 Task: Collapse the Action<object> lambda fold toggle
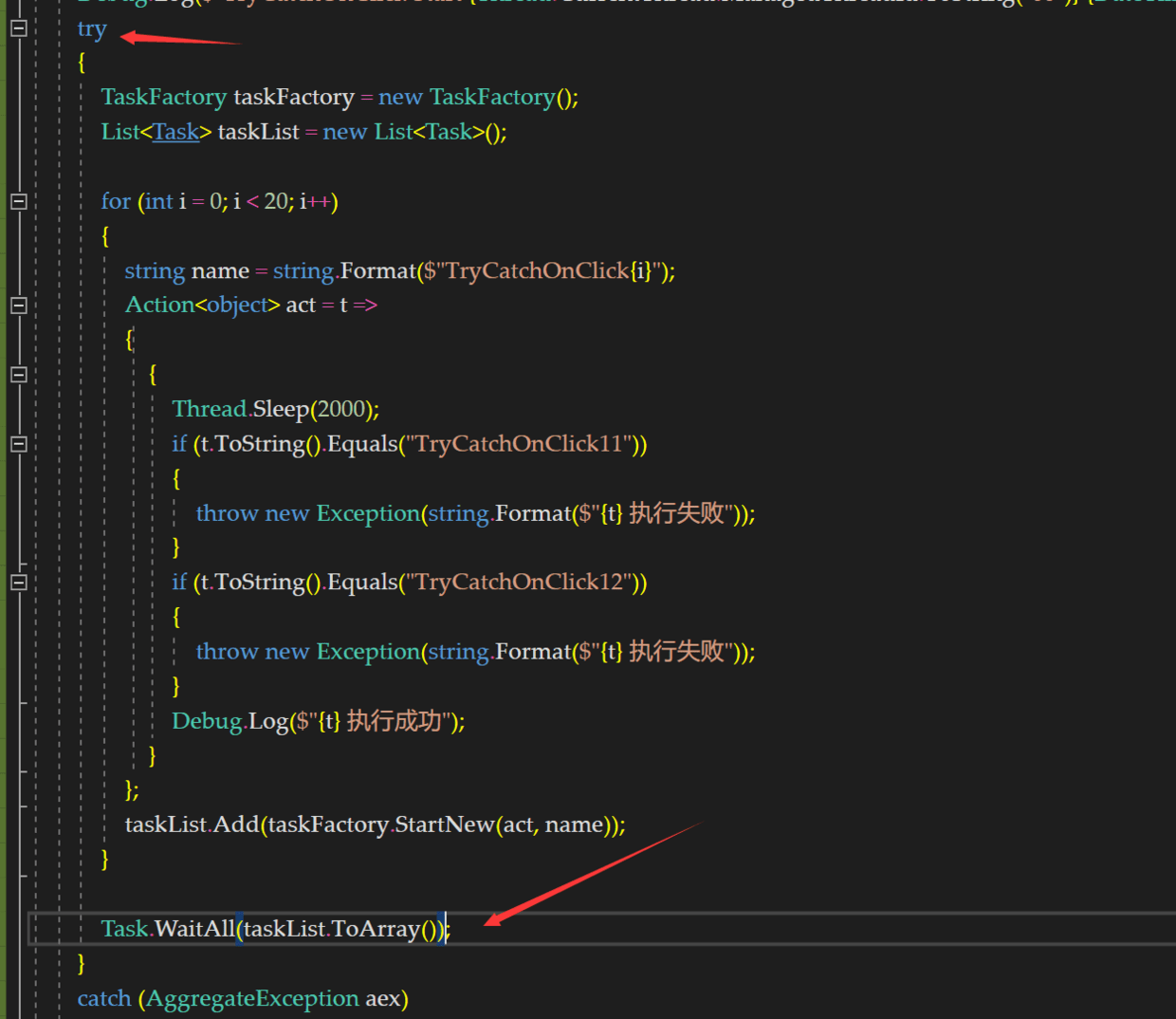click(x=18, y=306)
